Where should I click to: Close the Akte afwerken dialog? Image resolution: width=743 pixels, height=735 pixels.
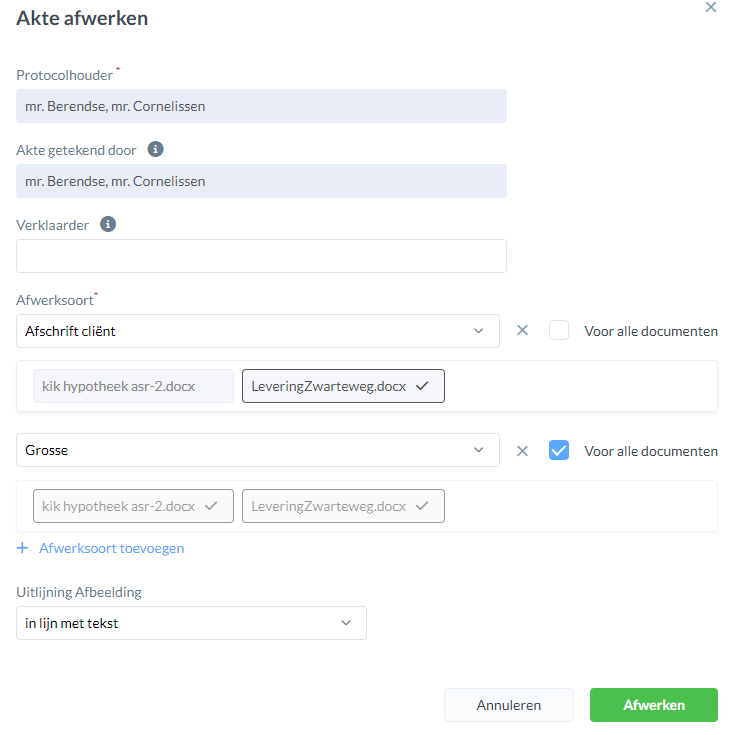point(711,7)
